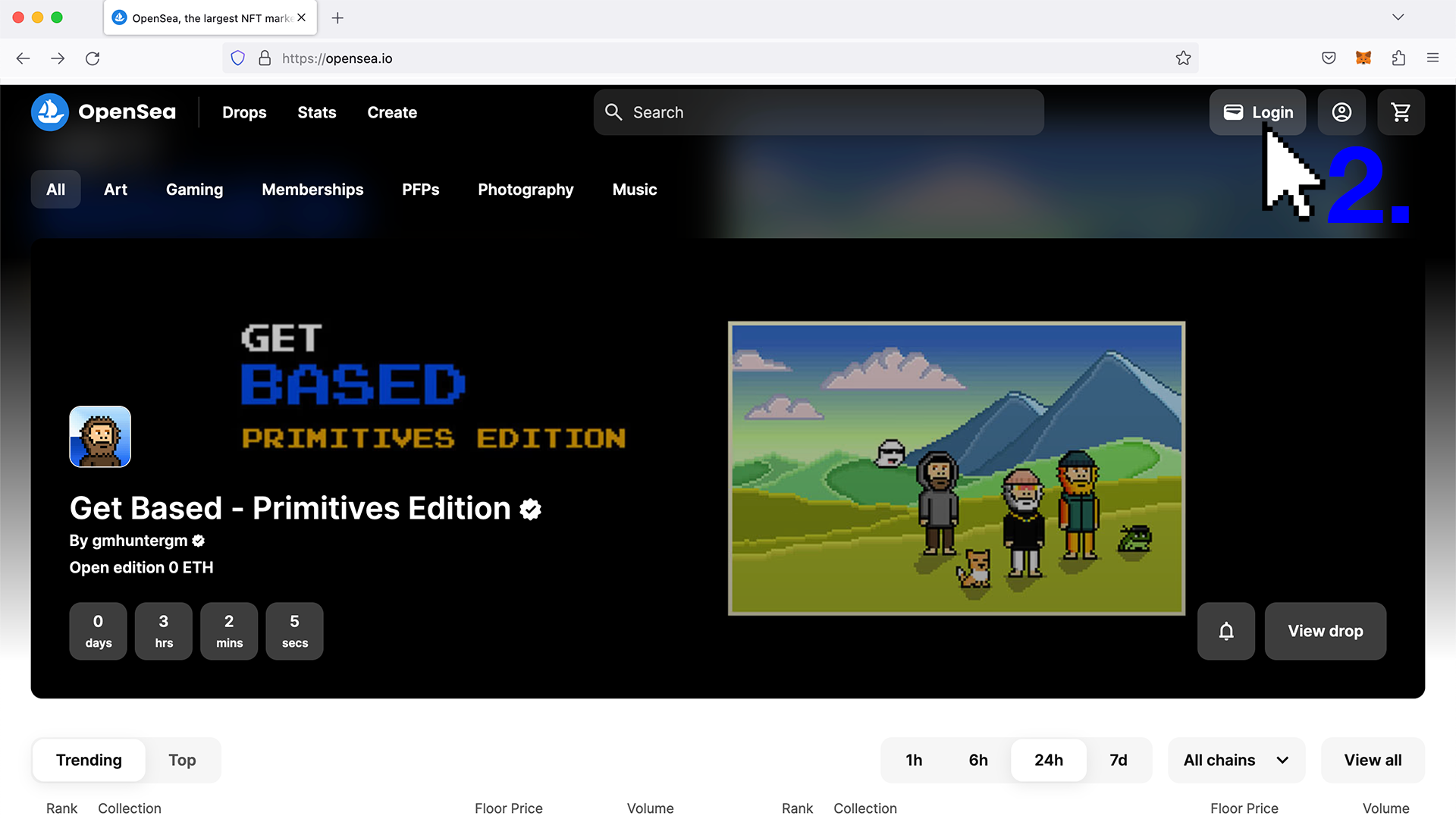Image resolution: width=1456 pixels, height=819 pixels.
Task: Click the left Floor Price column header
Action: (509, 808)
